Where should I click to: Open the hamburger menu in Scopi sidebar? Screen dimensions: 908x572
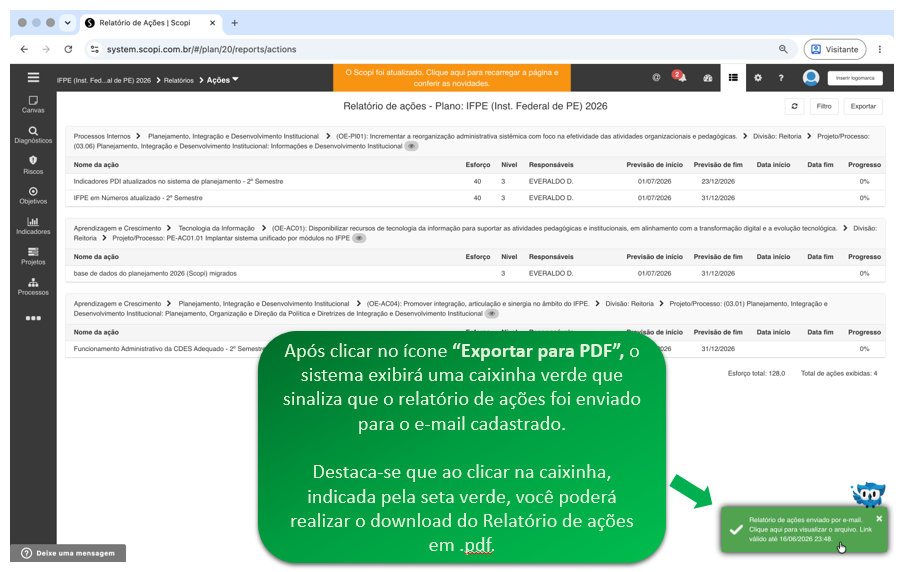33,78
